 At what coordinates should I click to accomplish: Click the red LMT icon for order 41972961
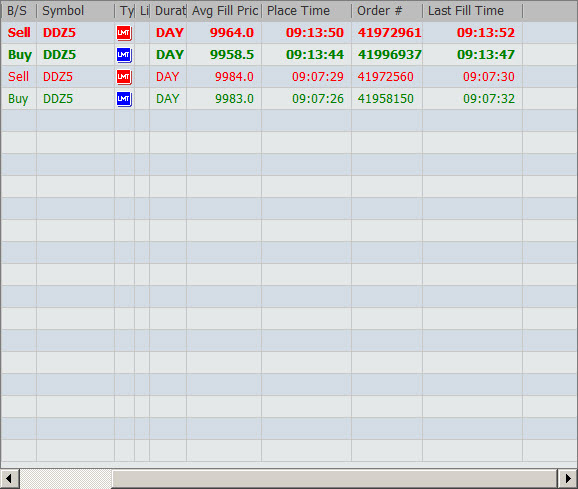[124, 33]
